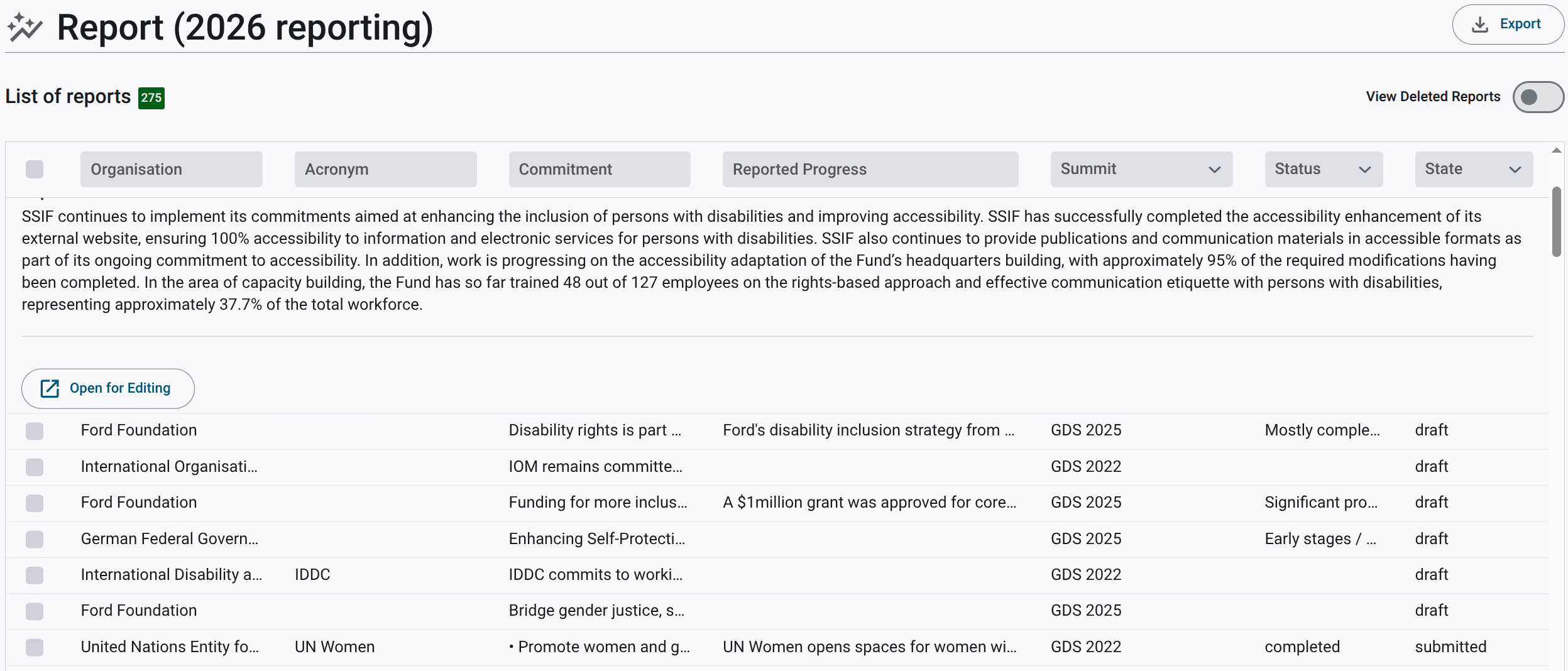Select the 'completed' status cell
This screenshot has height=671, width=1568.
coord(1302,647)
